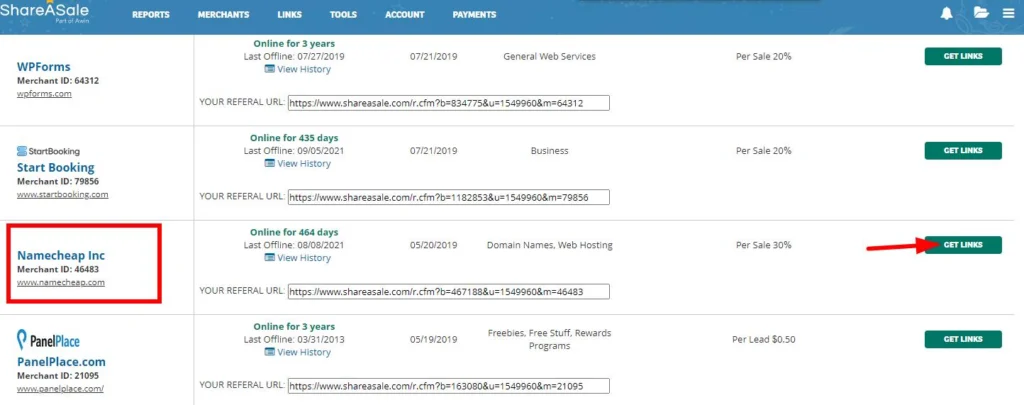Open the notifications bell icon
Image resolution: width=1024 pixels, height=405 pixels.
[x=946, y=13]
